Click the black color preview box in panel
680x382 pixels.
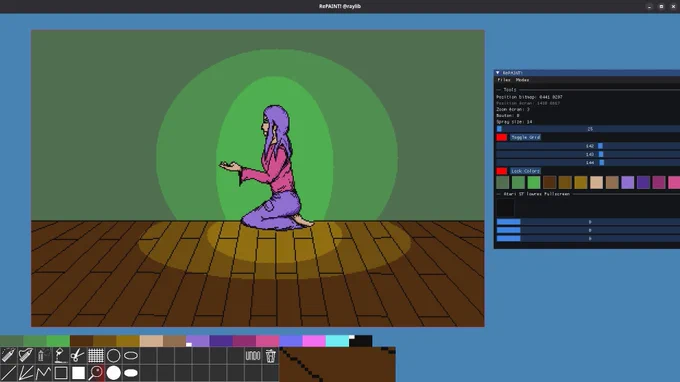point(505,207)
